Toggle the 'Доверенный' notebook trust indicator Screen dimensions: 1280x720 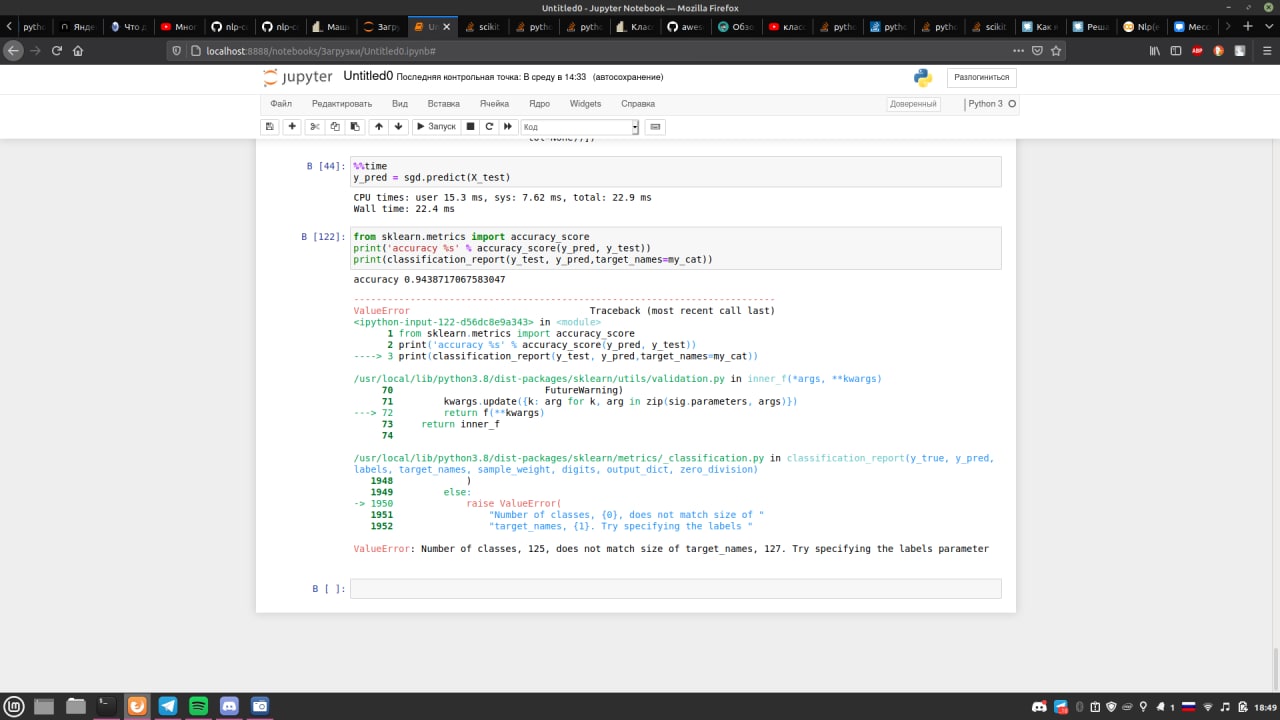(913, 104)
